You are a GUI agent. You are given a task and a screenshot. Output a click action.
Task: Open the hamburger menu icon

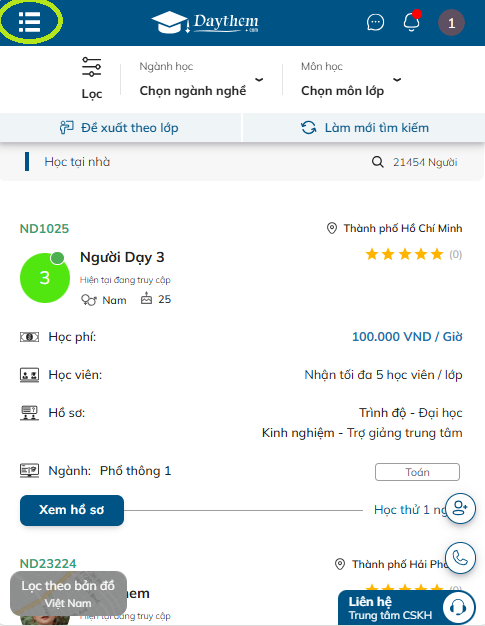tap(30, 22)
